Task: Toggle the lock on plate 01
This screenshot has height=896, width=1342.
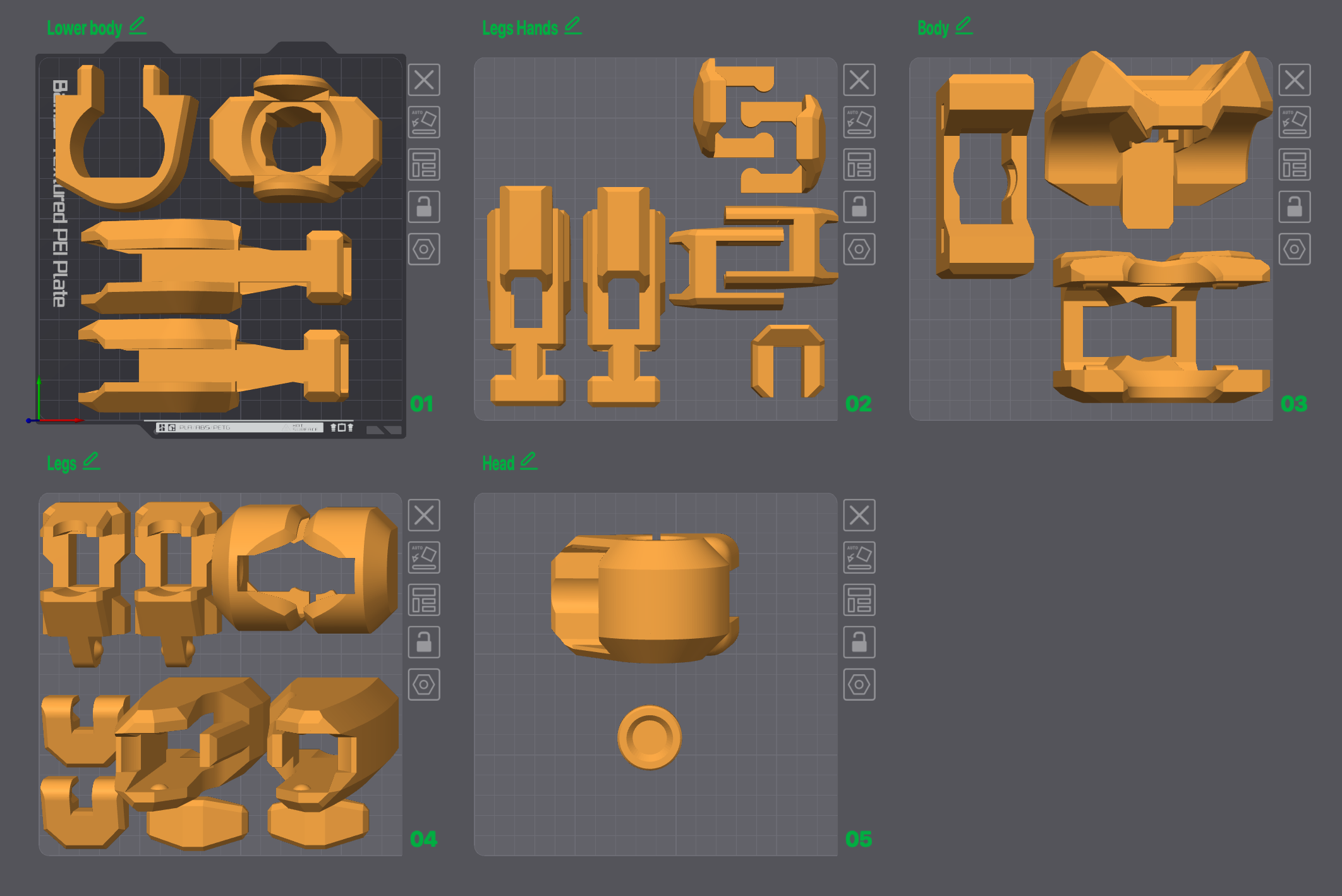Action: coord(424,207)
